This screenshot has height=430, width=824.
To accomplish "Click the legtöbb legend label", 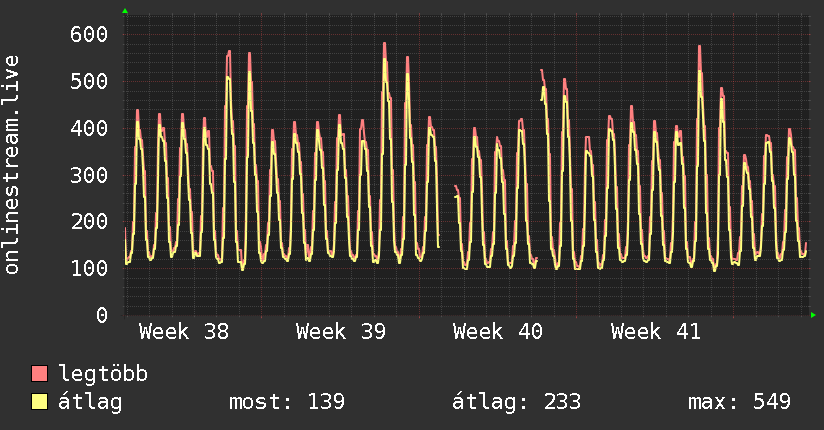I will [x=103, y=374].
